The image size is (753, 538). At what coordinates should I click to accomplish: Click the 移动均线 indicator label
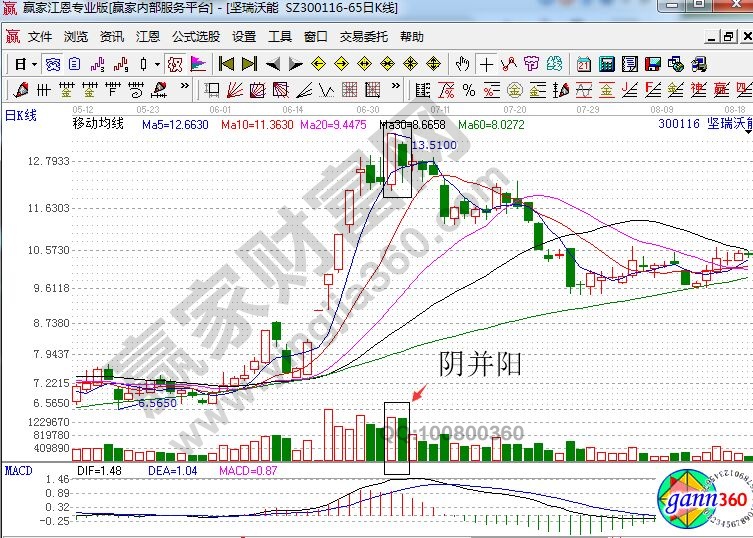pyautogui.click(x=98, y=124)
